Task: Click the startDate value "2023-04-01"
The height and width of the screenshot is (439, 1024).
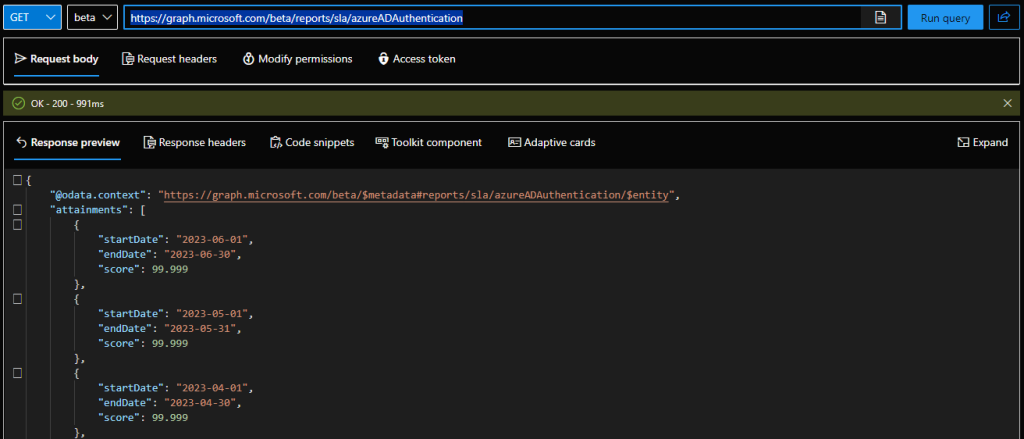Action: (x=211, y=388)
